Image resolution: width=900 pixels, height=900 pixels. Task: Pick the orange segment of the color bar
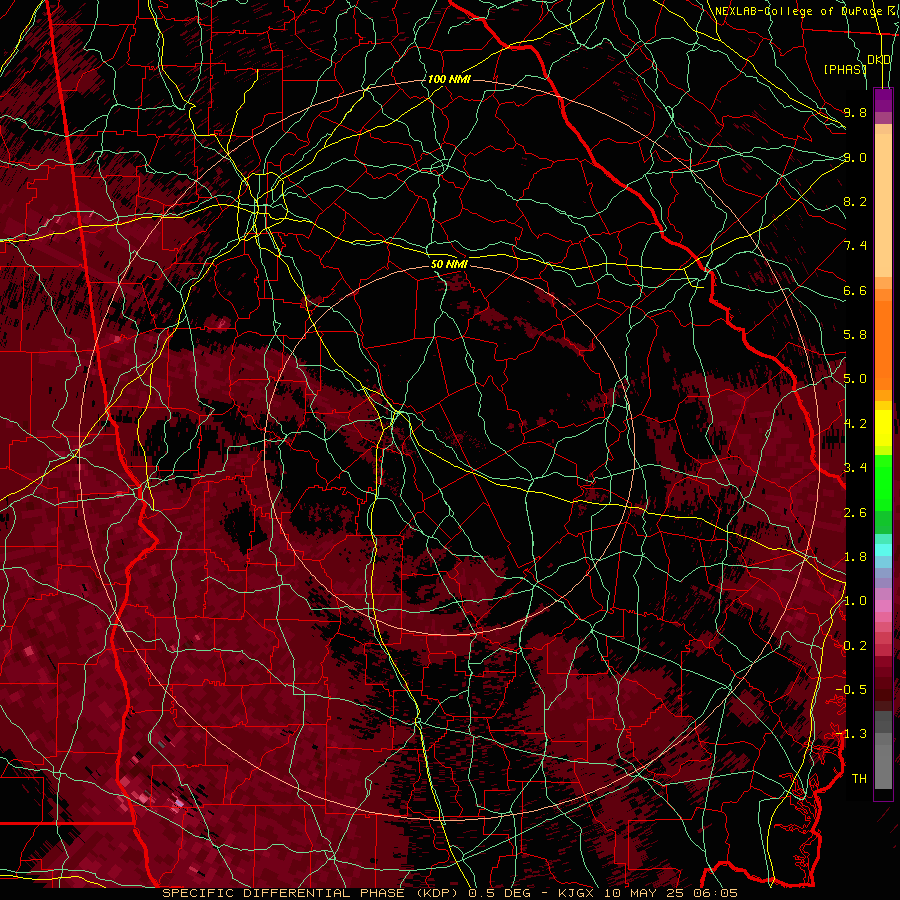tap(883, 344)
